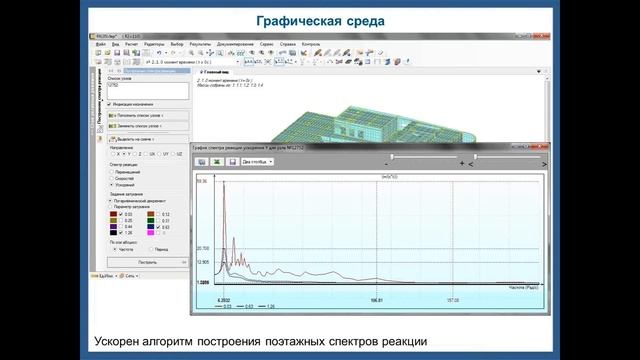Viewport: 640px width, 360px height.
Task: Expand the undo history arrow
Action: click(166, 53)
